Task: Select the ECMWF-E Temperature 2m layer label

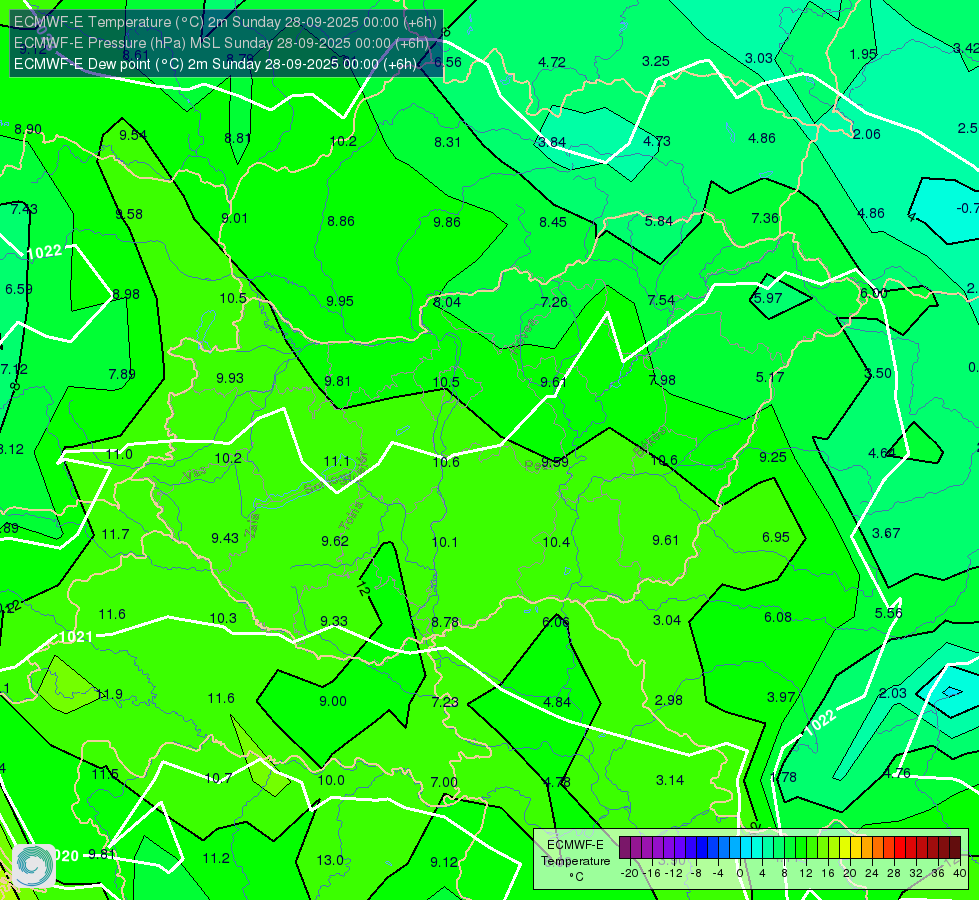Action: 225,22
